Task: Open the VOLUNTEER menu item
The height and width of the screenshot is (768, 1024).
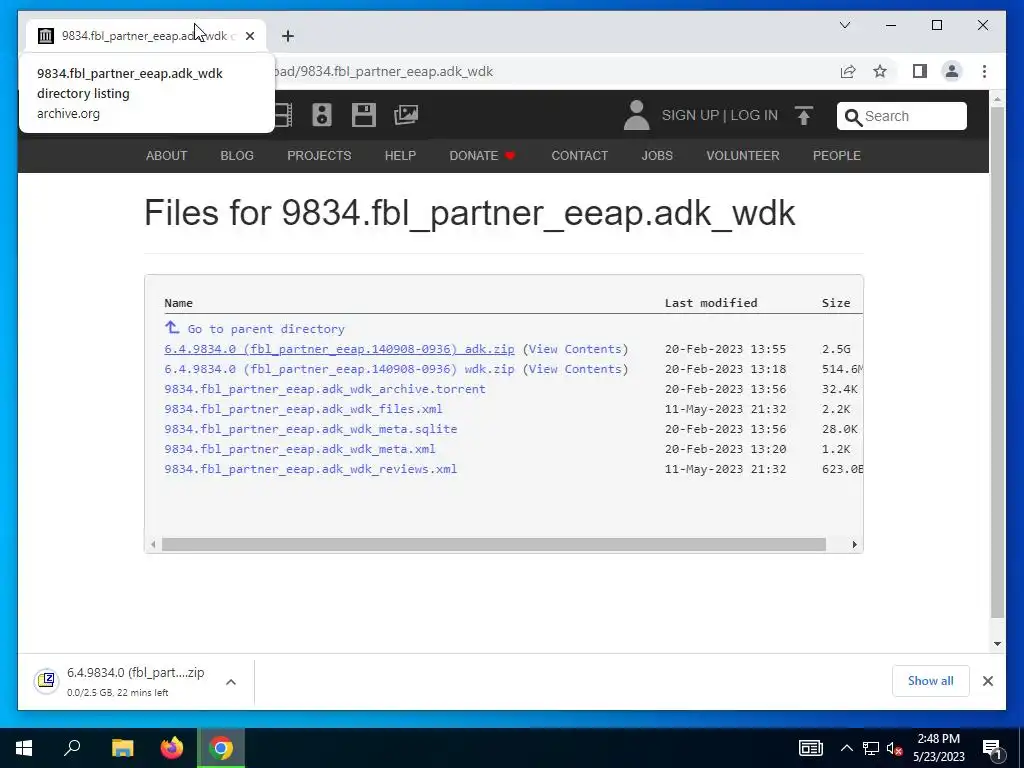Action: tap(743, 155)
